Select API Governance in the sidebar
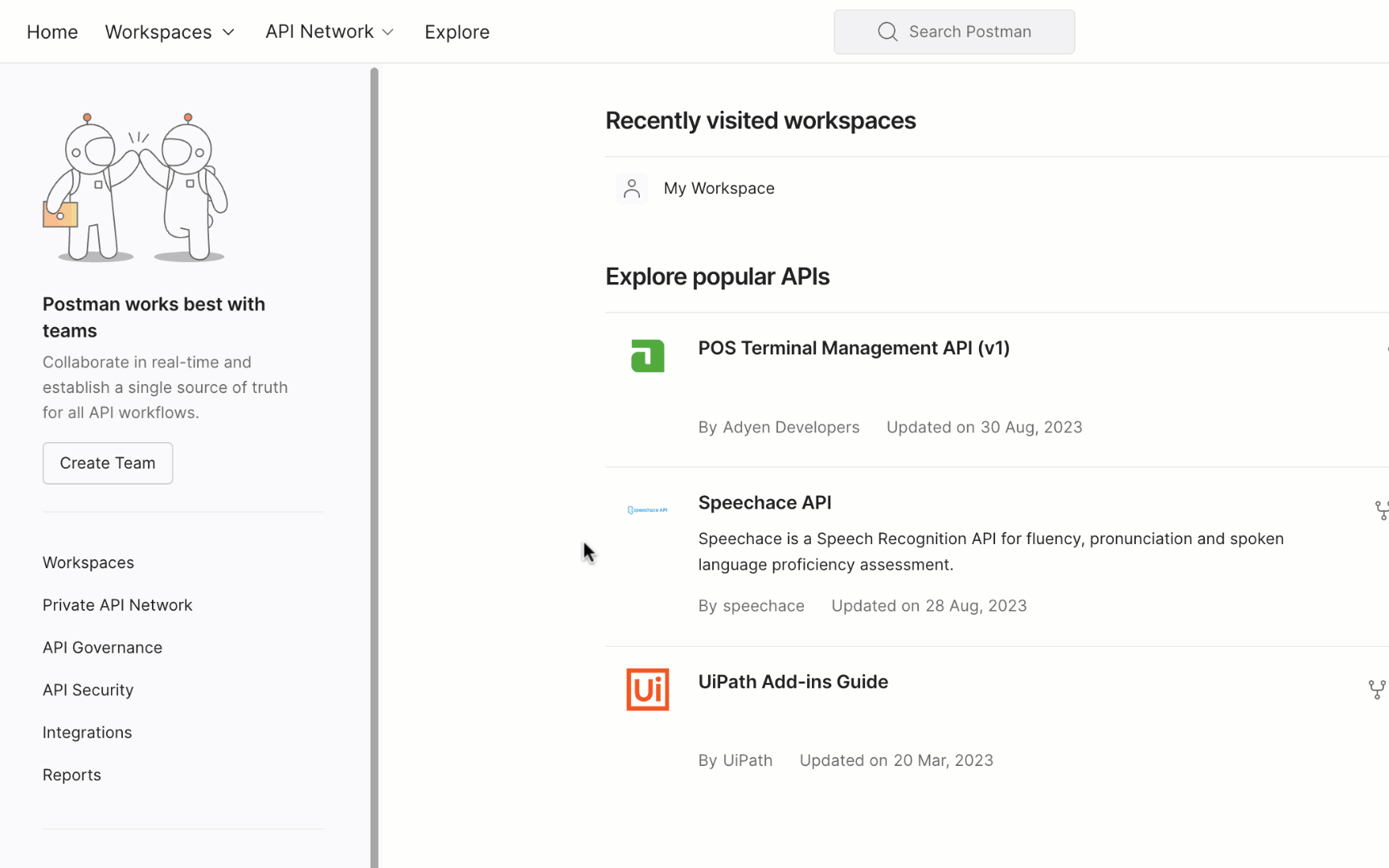The image size is (1389, 868). pos(102,648)
